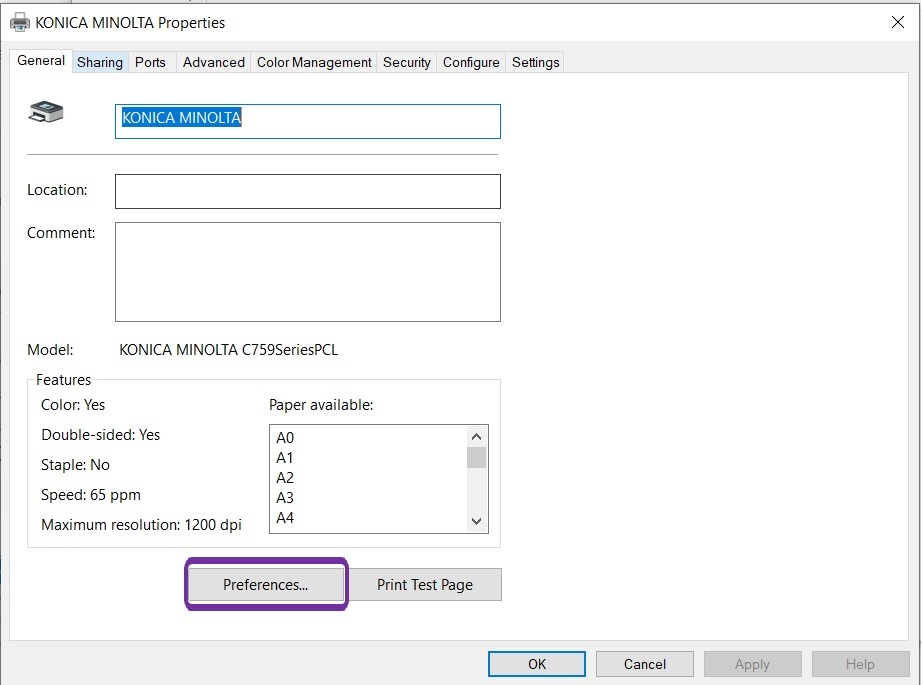Open the Configure tab

point(470,61)
